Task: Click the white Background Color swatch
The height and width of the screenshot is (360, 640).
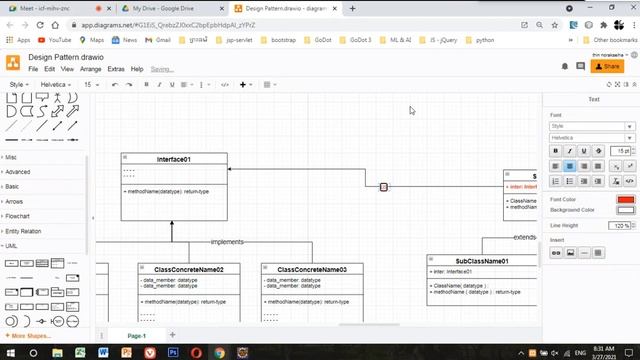Action: coord(626,210)
